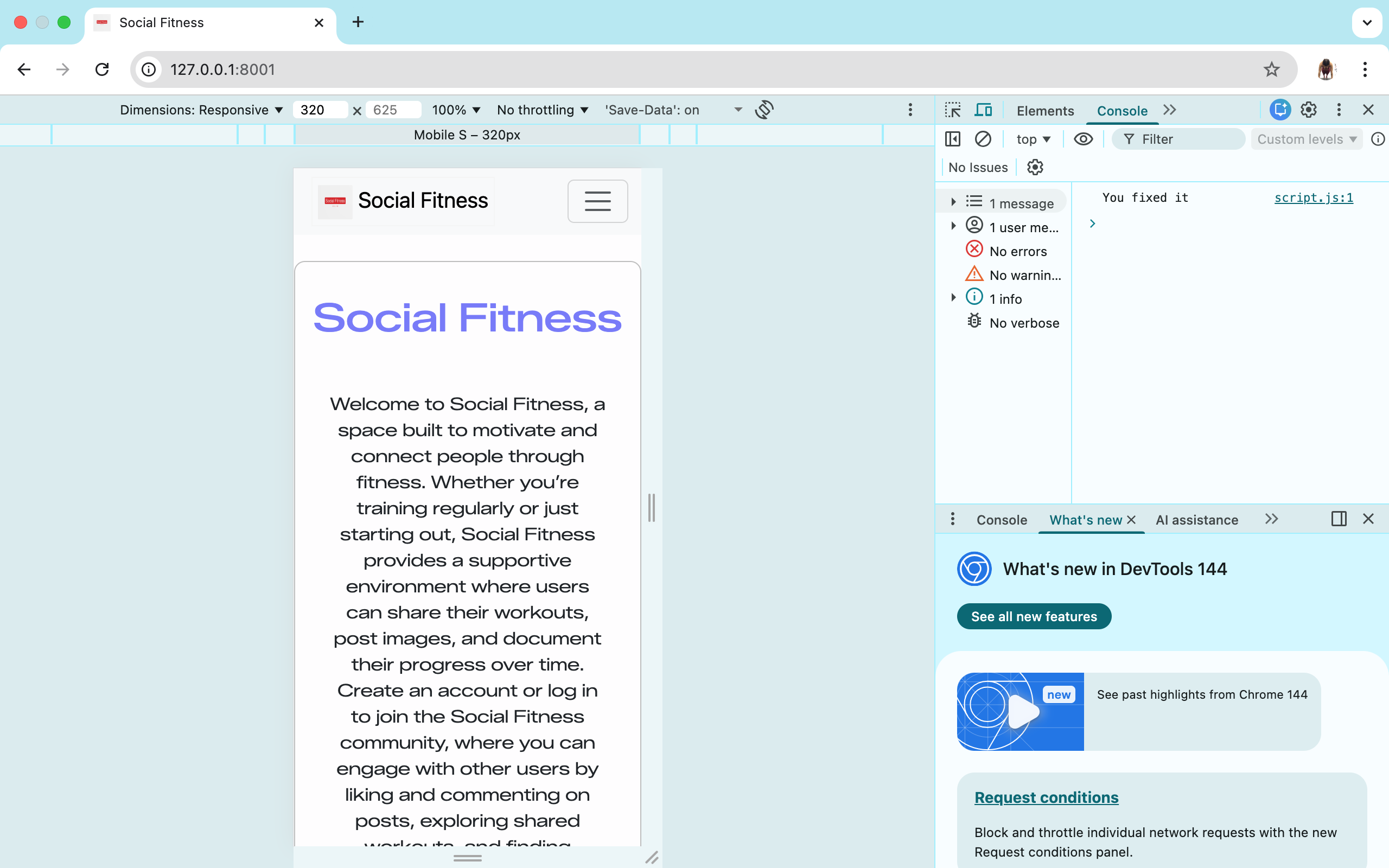
Task: Toggle split panel layout in the drawer
Action: coord(1339,519)
